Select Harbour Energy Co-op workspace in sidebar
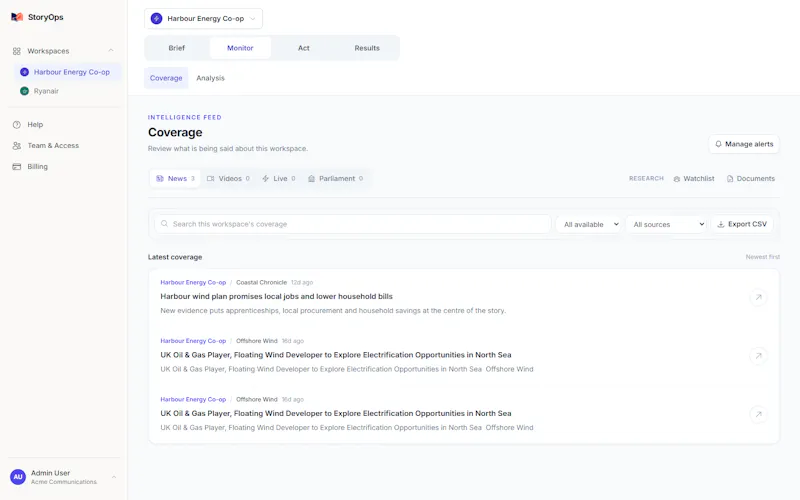This screenshot has width=800, height=500. pyautogui.click(x=67, y=72)
